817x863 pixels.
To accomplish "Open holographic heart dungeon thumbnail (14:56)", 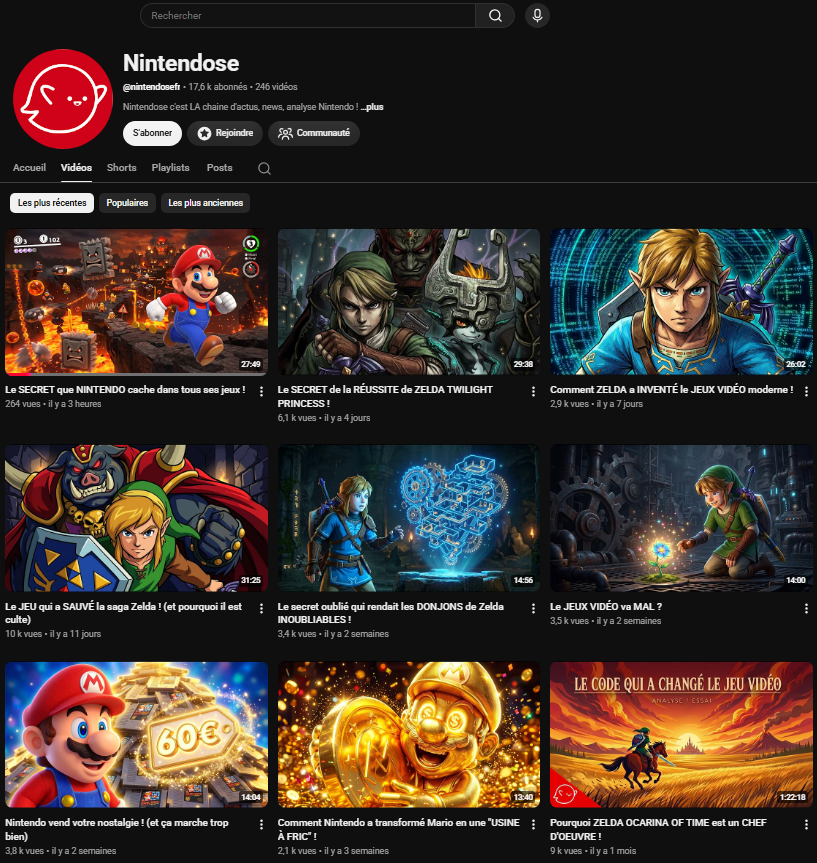I will [408, 518].
